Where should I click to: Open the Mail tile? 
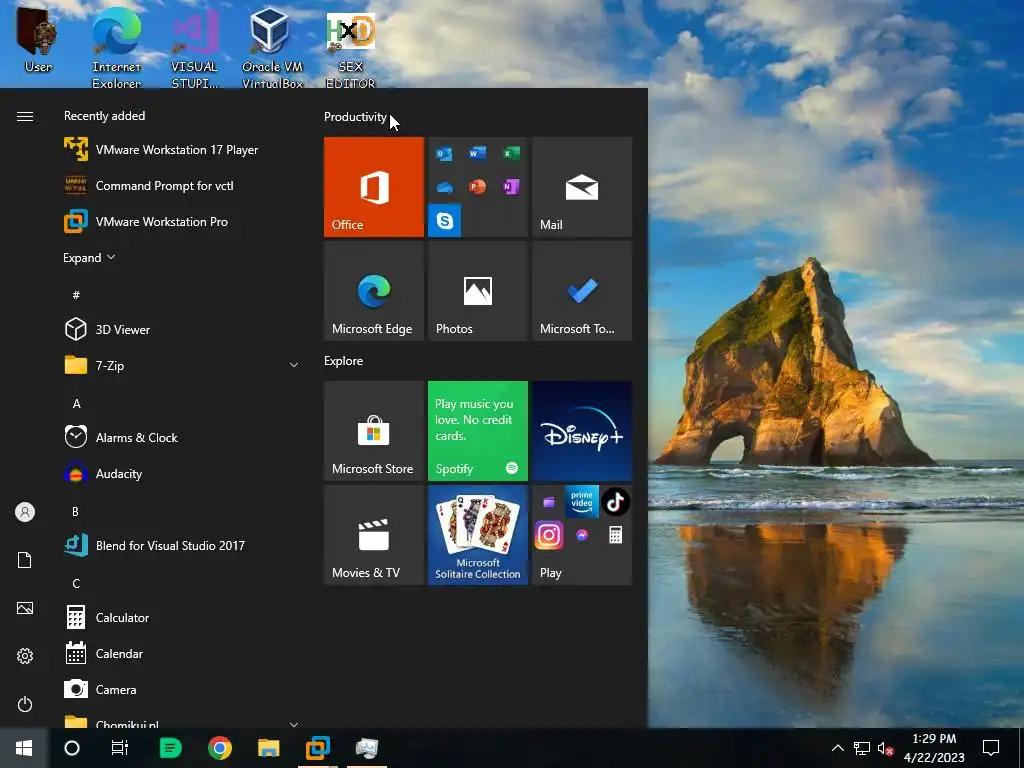[x=582, y=187]
